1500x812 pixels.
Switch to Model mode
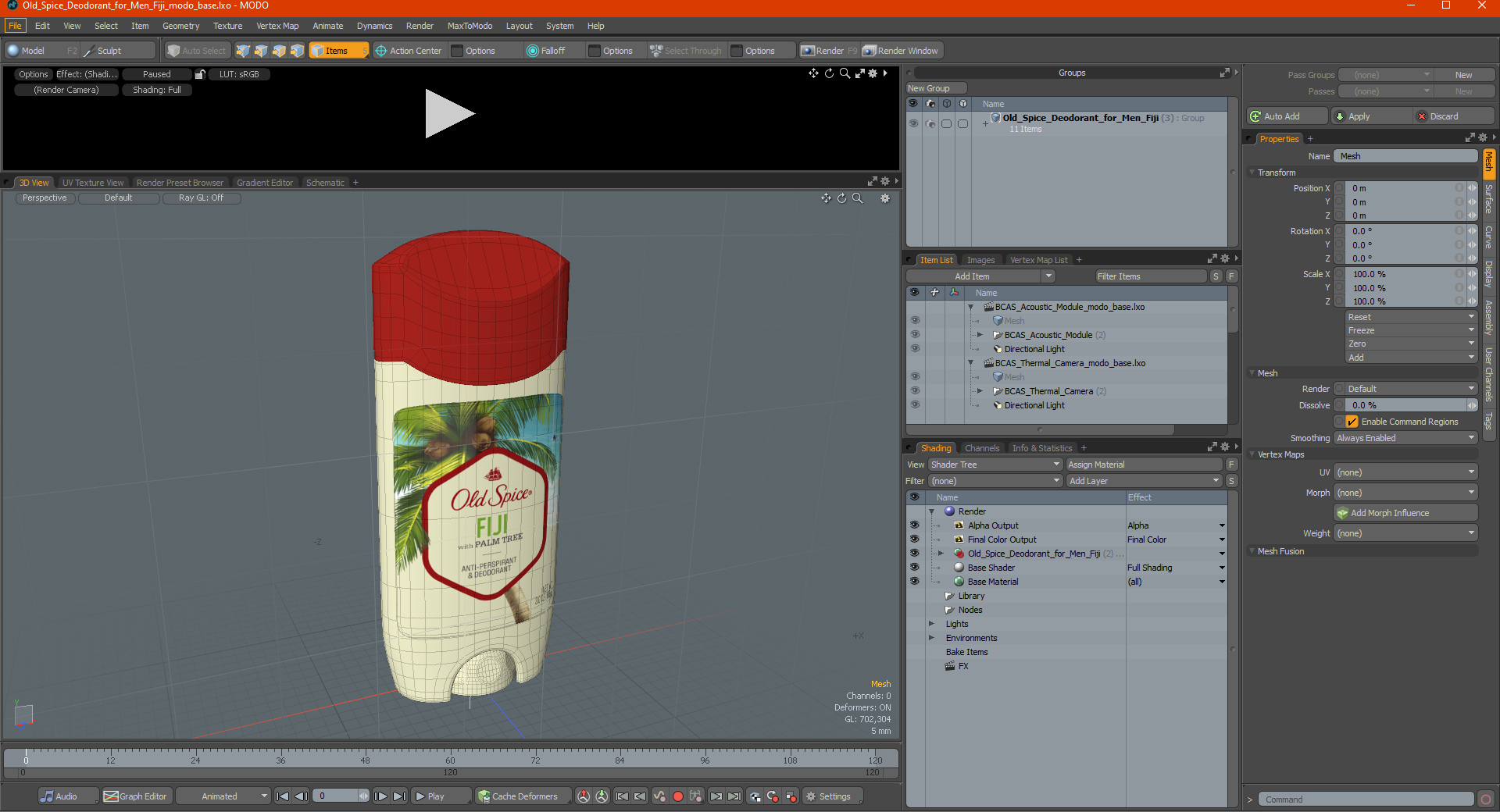[41, 51]
